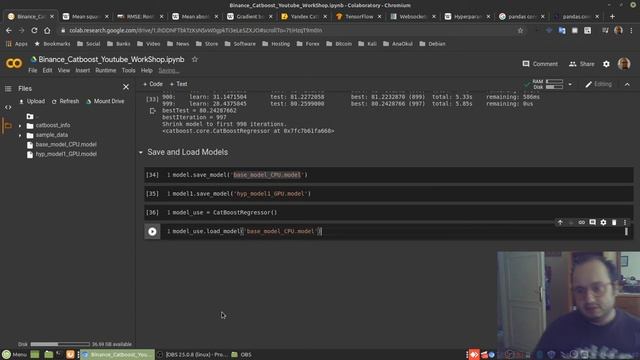Reload the page
Image resolution: width=640 pixels, height=360 pixels.
34,31
